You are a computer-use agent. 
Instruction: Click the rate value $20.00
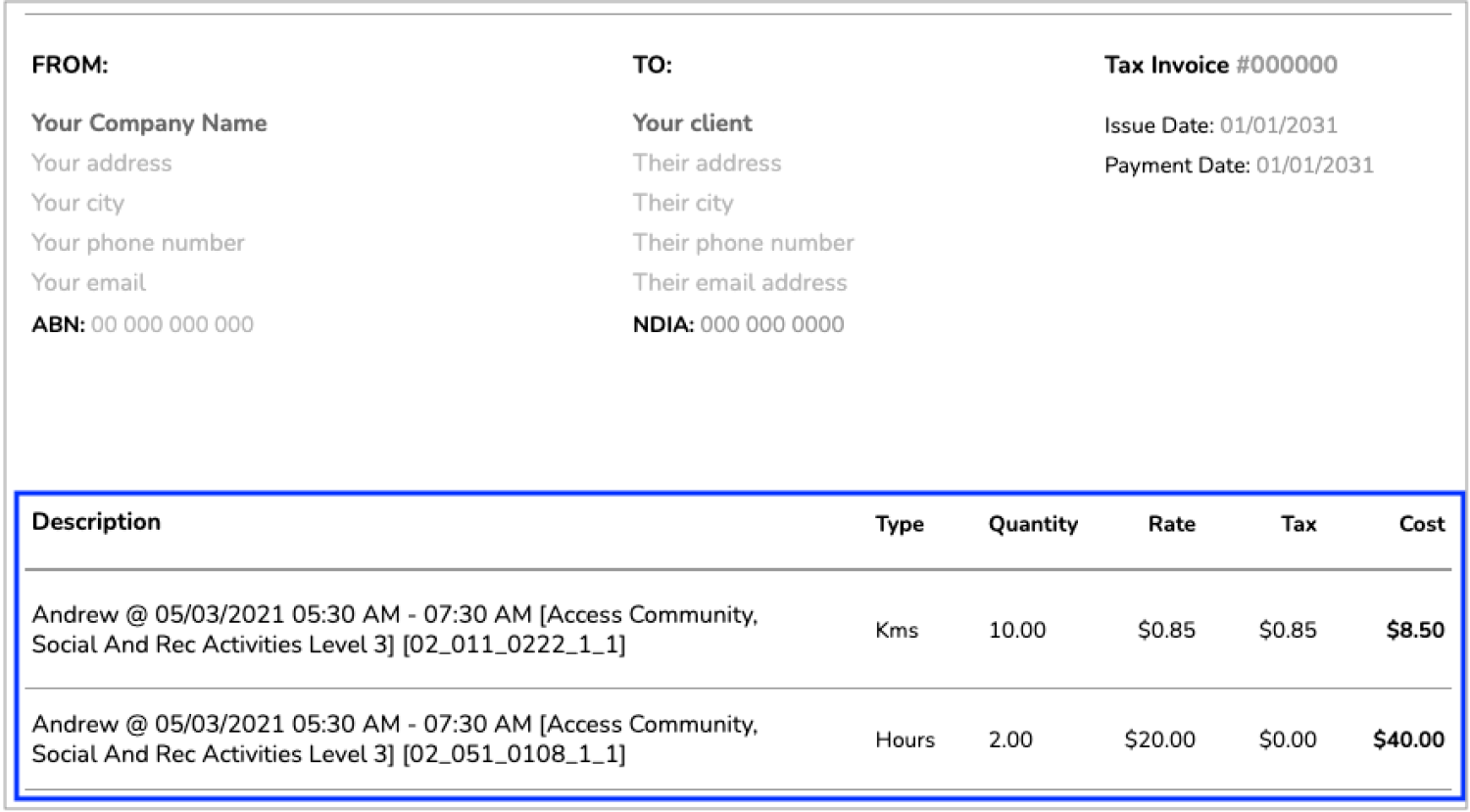(x=1160, y=740)
